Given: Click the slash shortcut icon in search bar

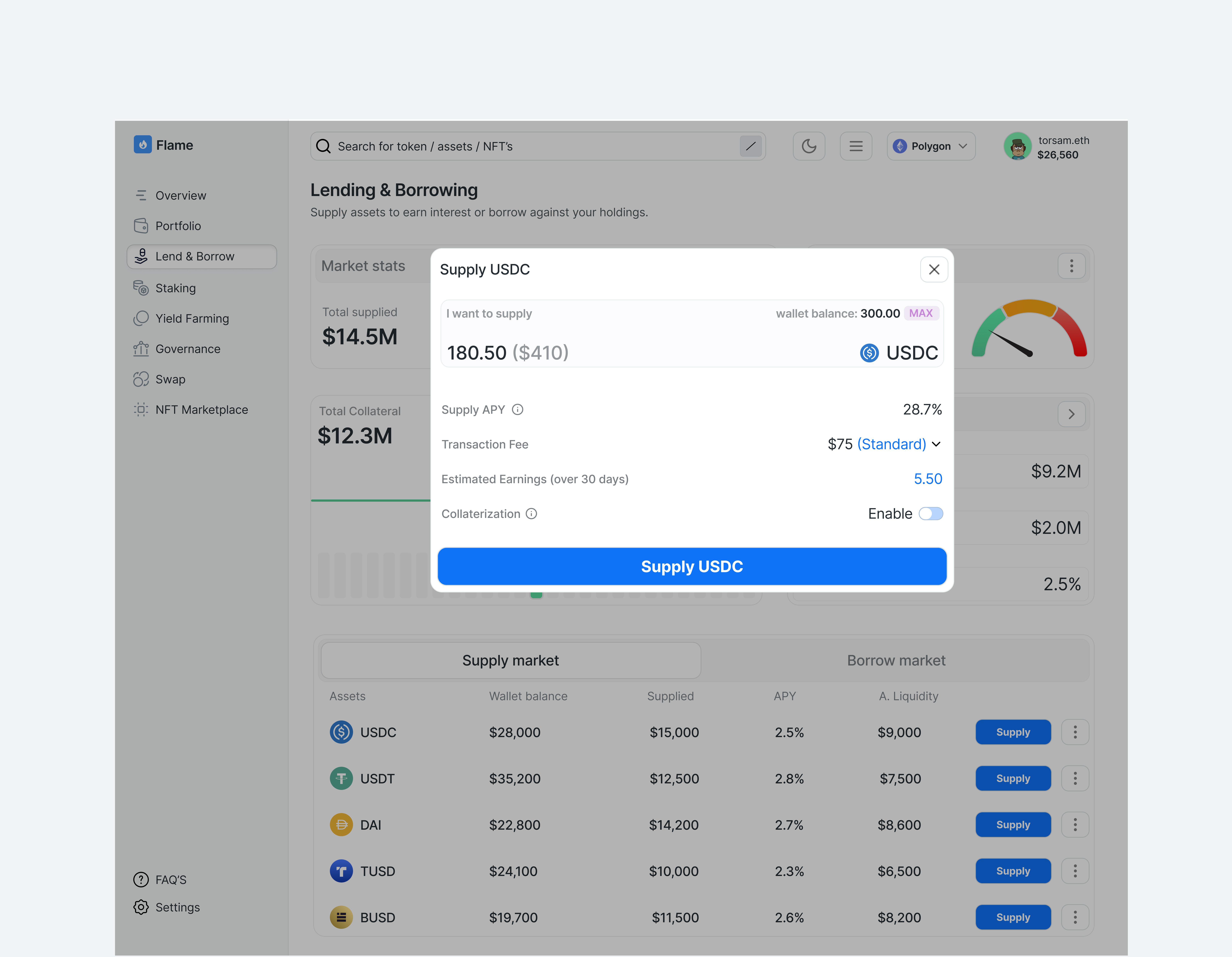Looking at the screenshot, I should (x=751, y=146).
